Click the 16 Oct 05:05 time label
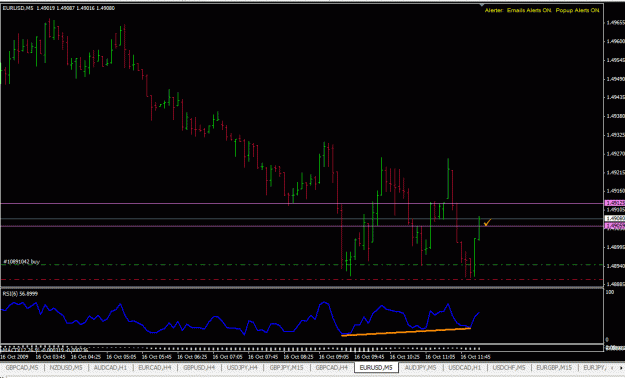The image size is (625, 378). pyautogui.click(x=121, y=357)
